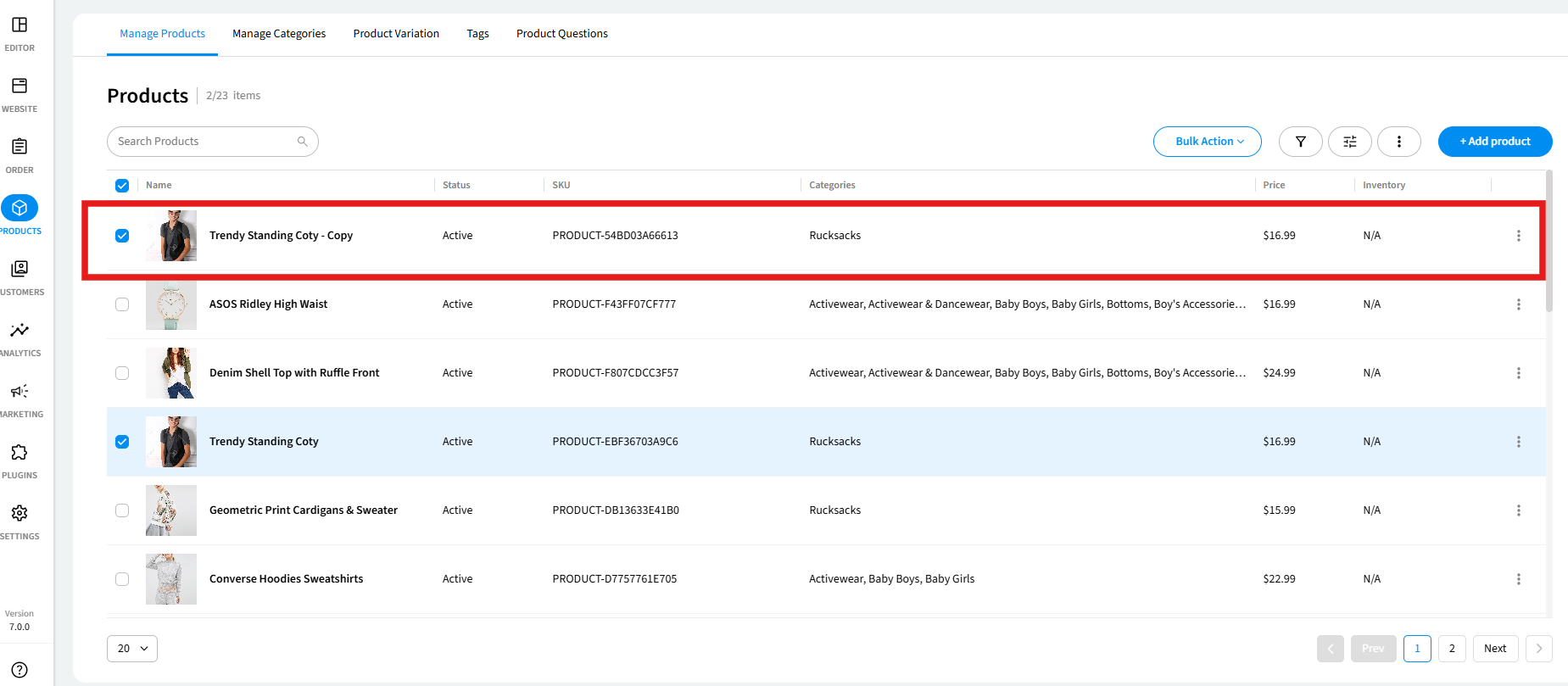This screenshot has width=1568, height=686.
Task: Open the Plugins puzzle icon
Action: point(20,453)
